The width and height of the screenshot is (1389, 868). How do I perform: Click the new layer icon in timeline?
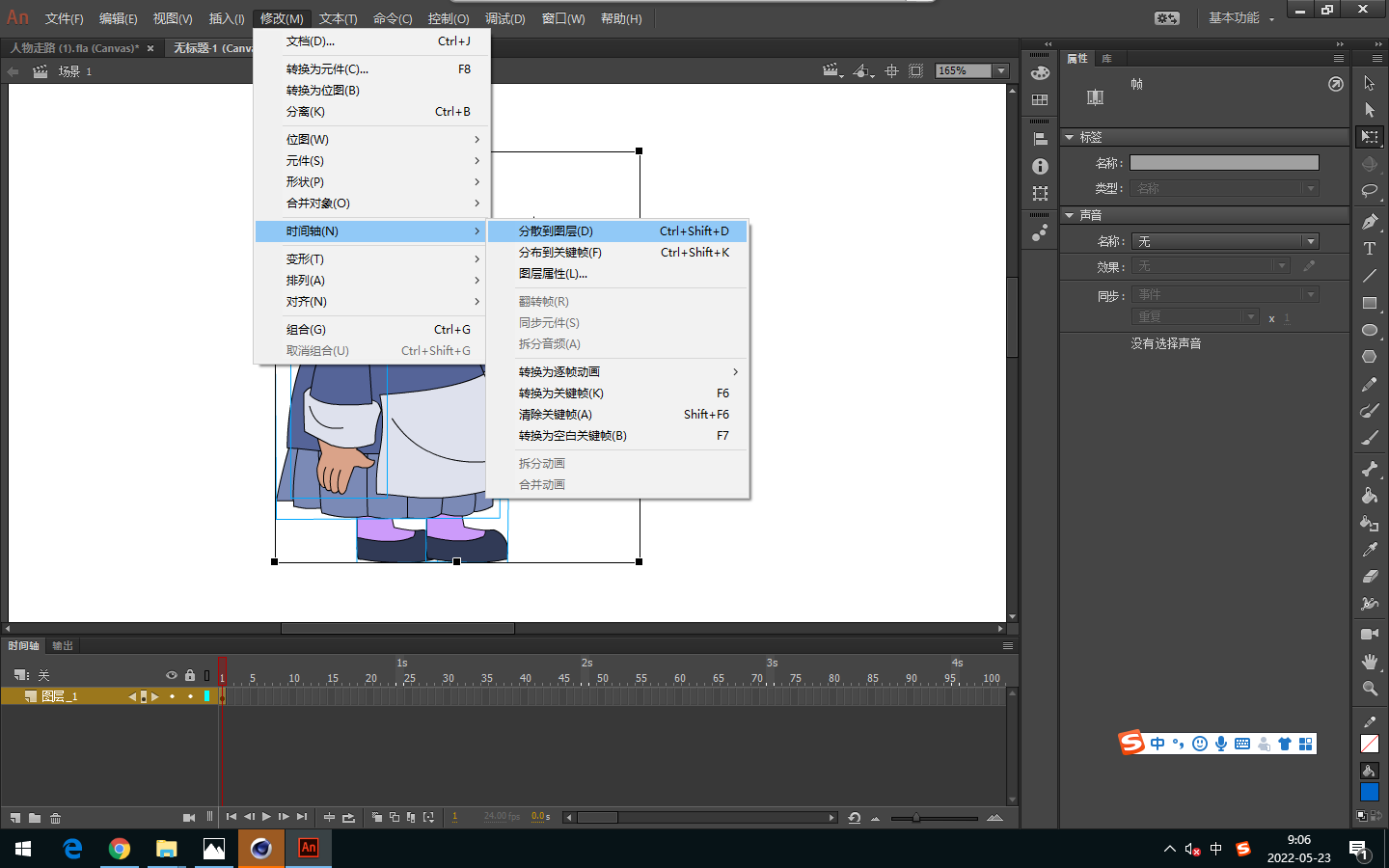click(15, 818)
